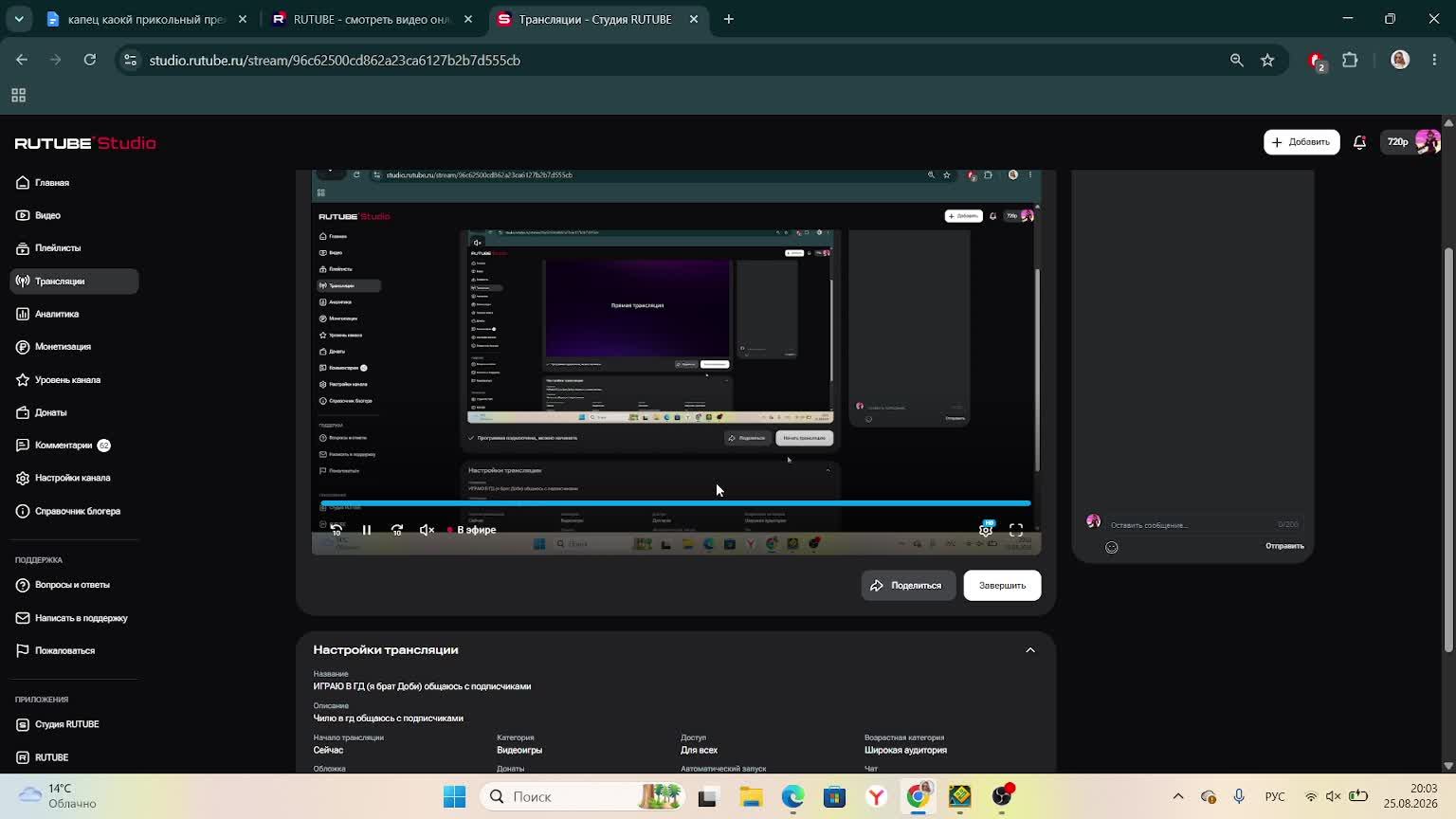The width and height of the screenshot is (1456, 819).
Task: Switch the player to fullscreen
Action: click(1016, 530)
